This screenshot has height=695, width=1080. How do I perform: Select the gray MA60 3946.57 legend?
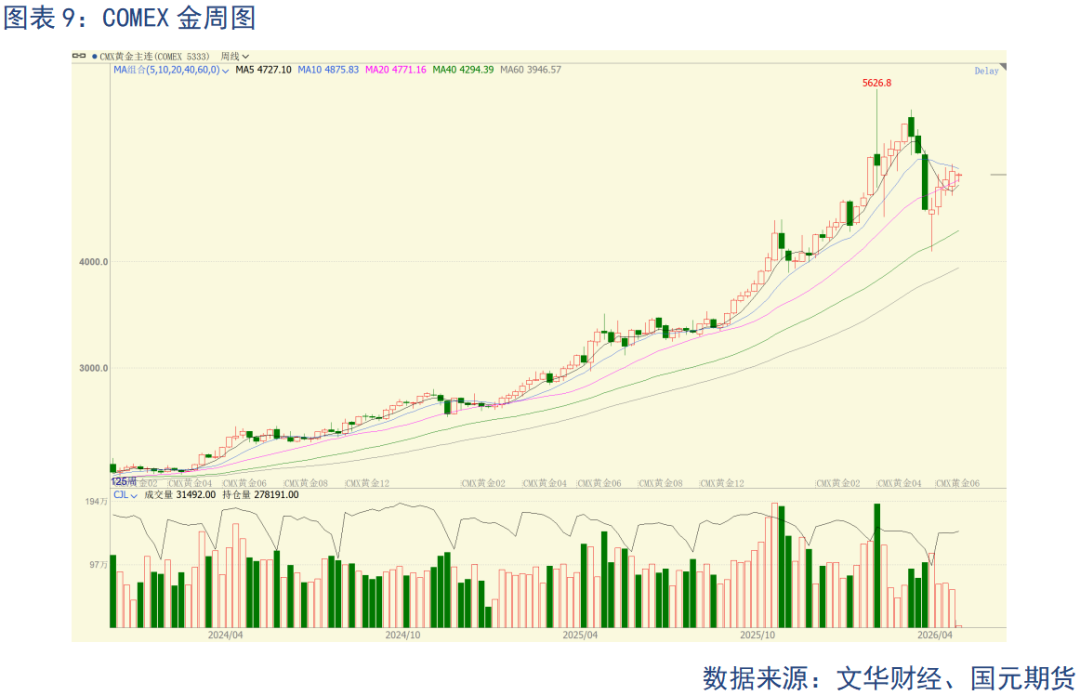531,70
